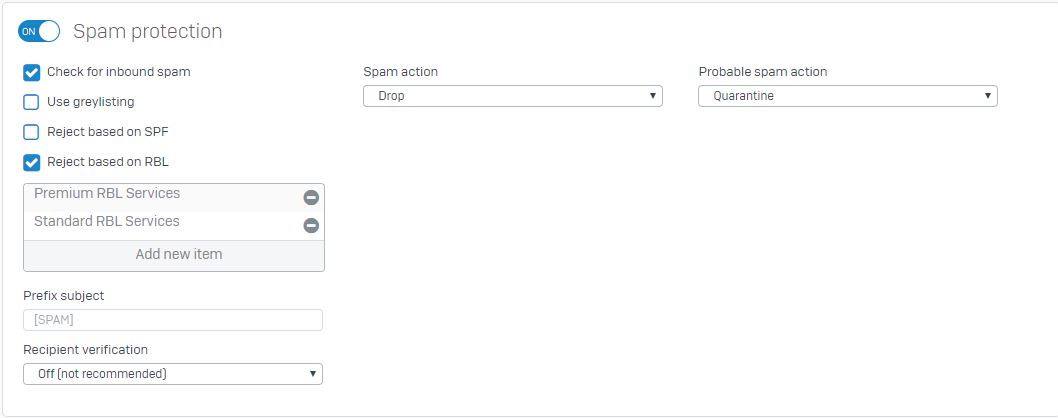The height and width of the screenshot is (418, 1058).
Task: Expand the Probable spam action Quarantine dropdown
Action: tap(847, 96)
